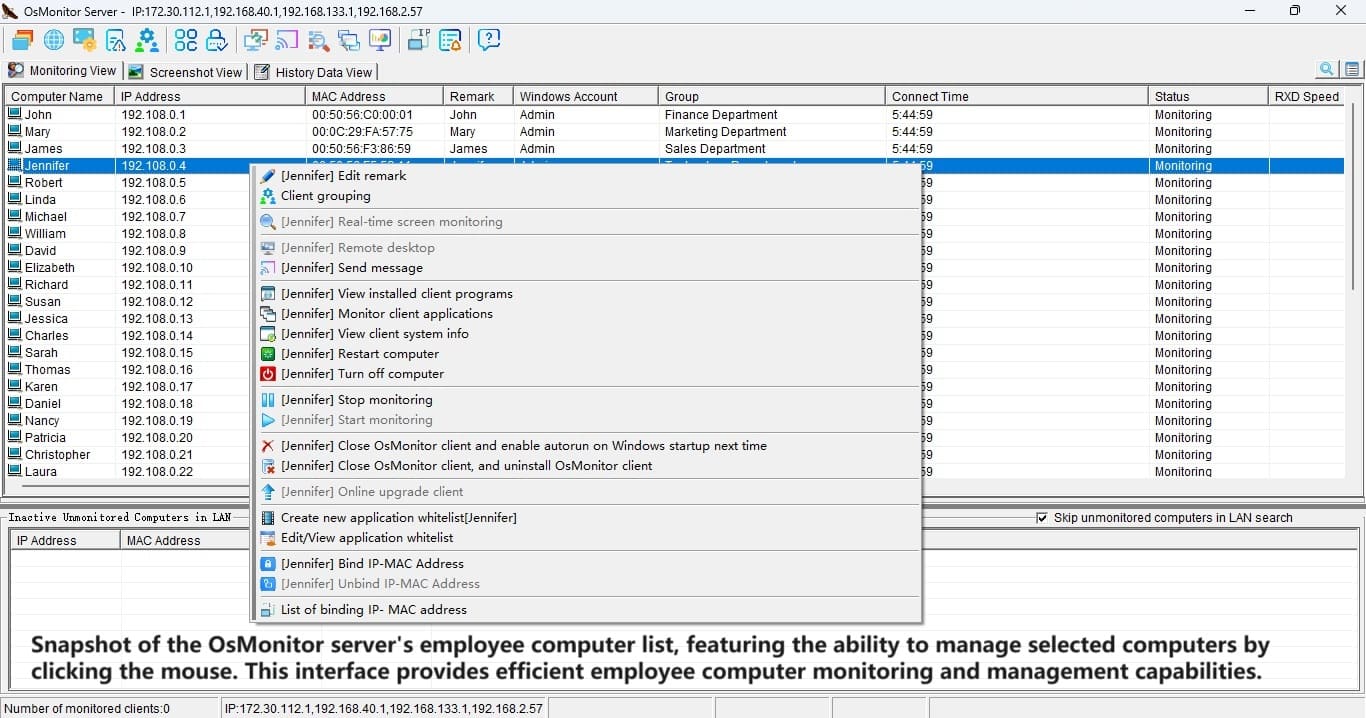The width and height of the screenshot is (1366, 718).
Task: Click the magnifier search icon in main toolbar
Action: [319, 40]
